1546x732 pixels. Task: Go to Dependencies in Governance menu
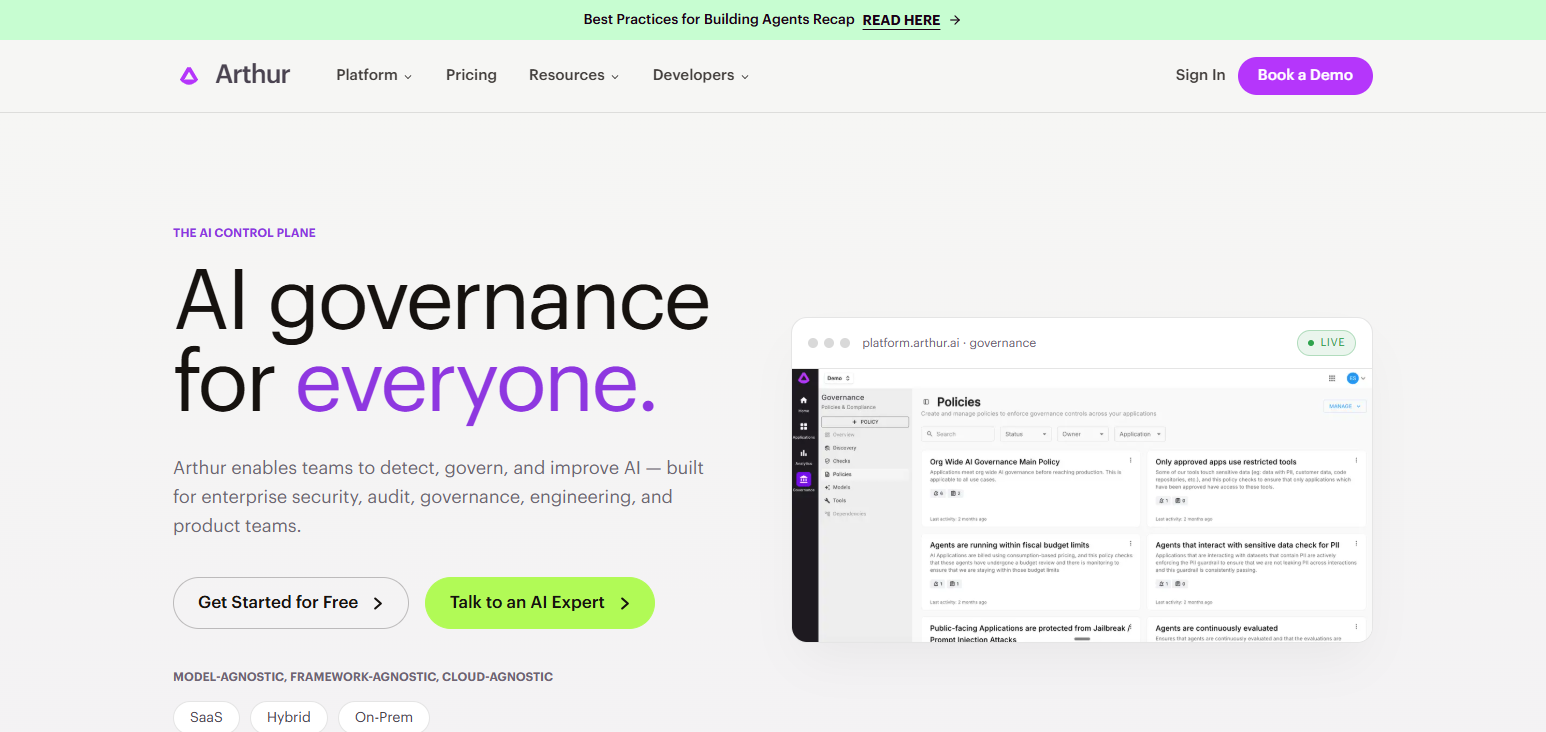tap(864, 513)
